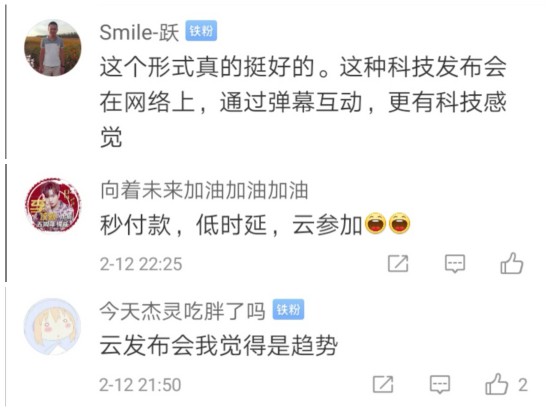The height and width of the screenshot is (412, 550).
Task: Share the 秒付款，低时延 comment
Action: (398, 264)
